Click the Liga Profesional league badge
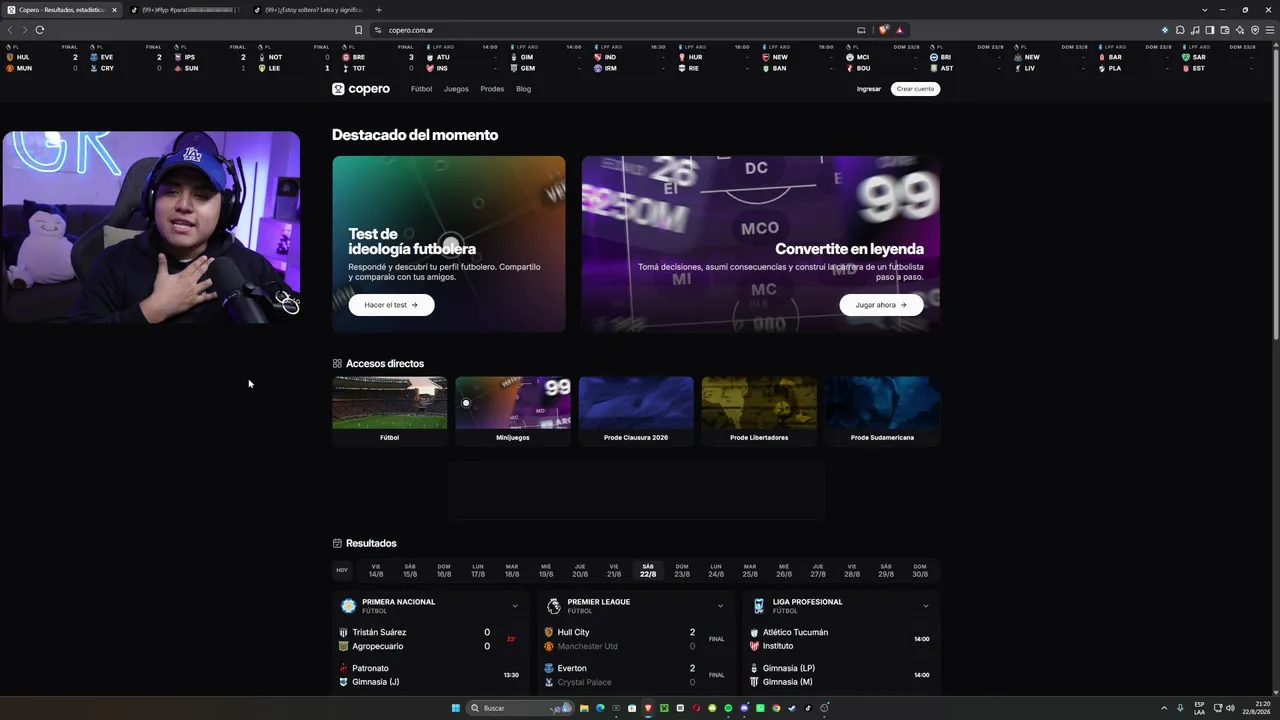Image resolution: width=1280 pixels, height=720 pixels. (x=759, y=606)
